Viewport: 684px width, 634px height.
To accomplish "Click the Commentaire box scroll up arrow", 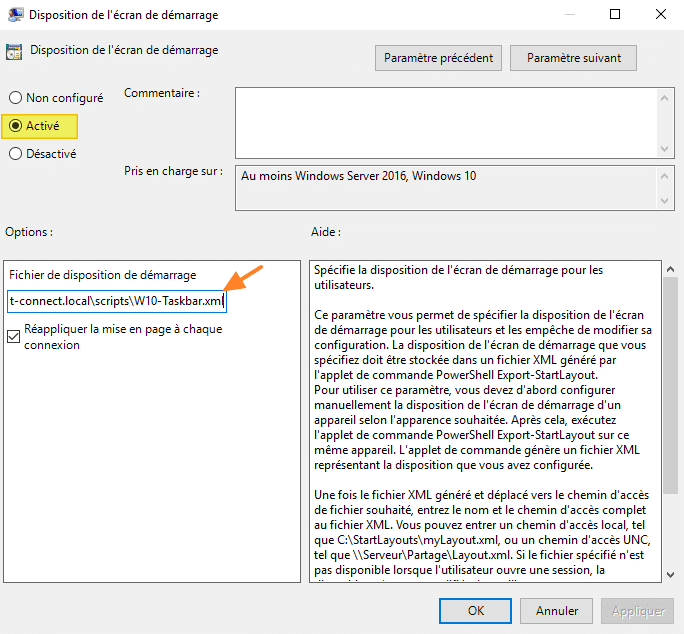I will pos(664,98).
